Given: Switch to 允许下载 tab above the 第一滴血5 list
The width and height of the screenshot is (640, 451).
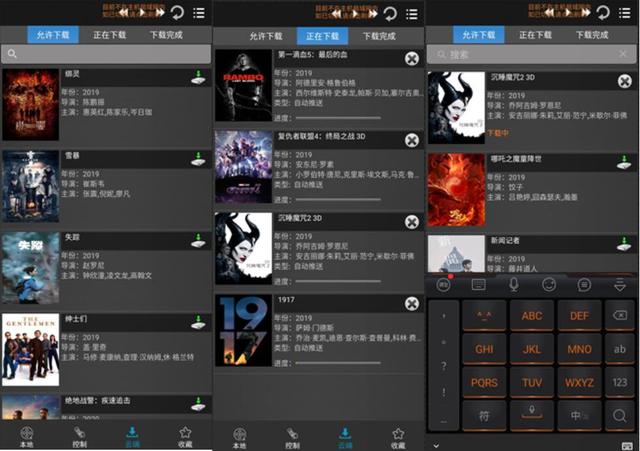Looking at the screenshot, I should 266,36.
